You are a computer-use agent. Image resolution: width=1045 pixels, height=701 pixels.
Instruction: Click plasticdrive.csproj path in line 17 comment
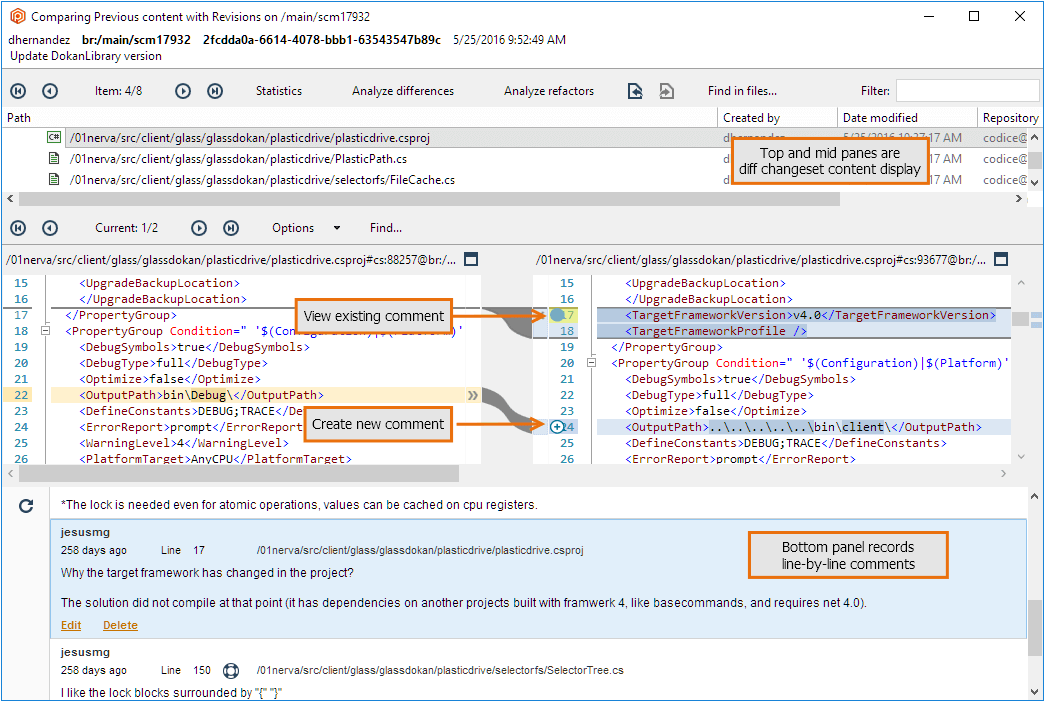pos(420,550)
